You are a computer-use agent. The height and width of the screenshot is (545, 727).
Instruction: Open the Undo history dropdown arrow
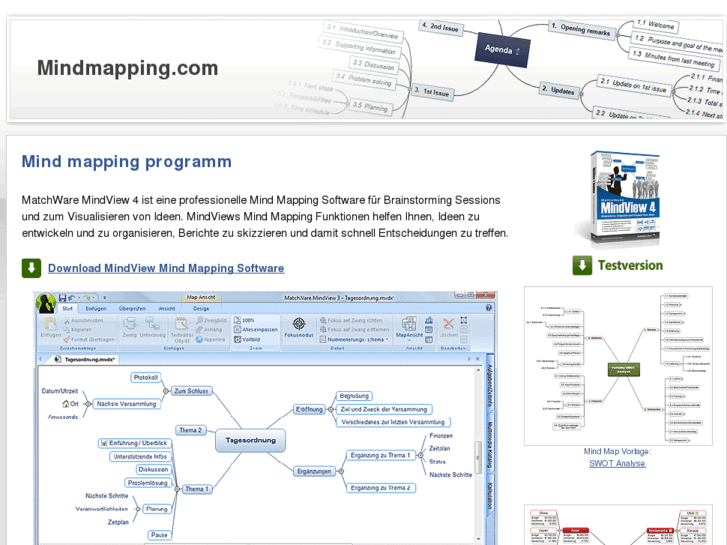point(79,297)
